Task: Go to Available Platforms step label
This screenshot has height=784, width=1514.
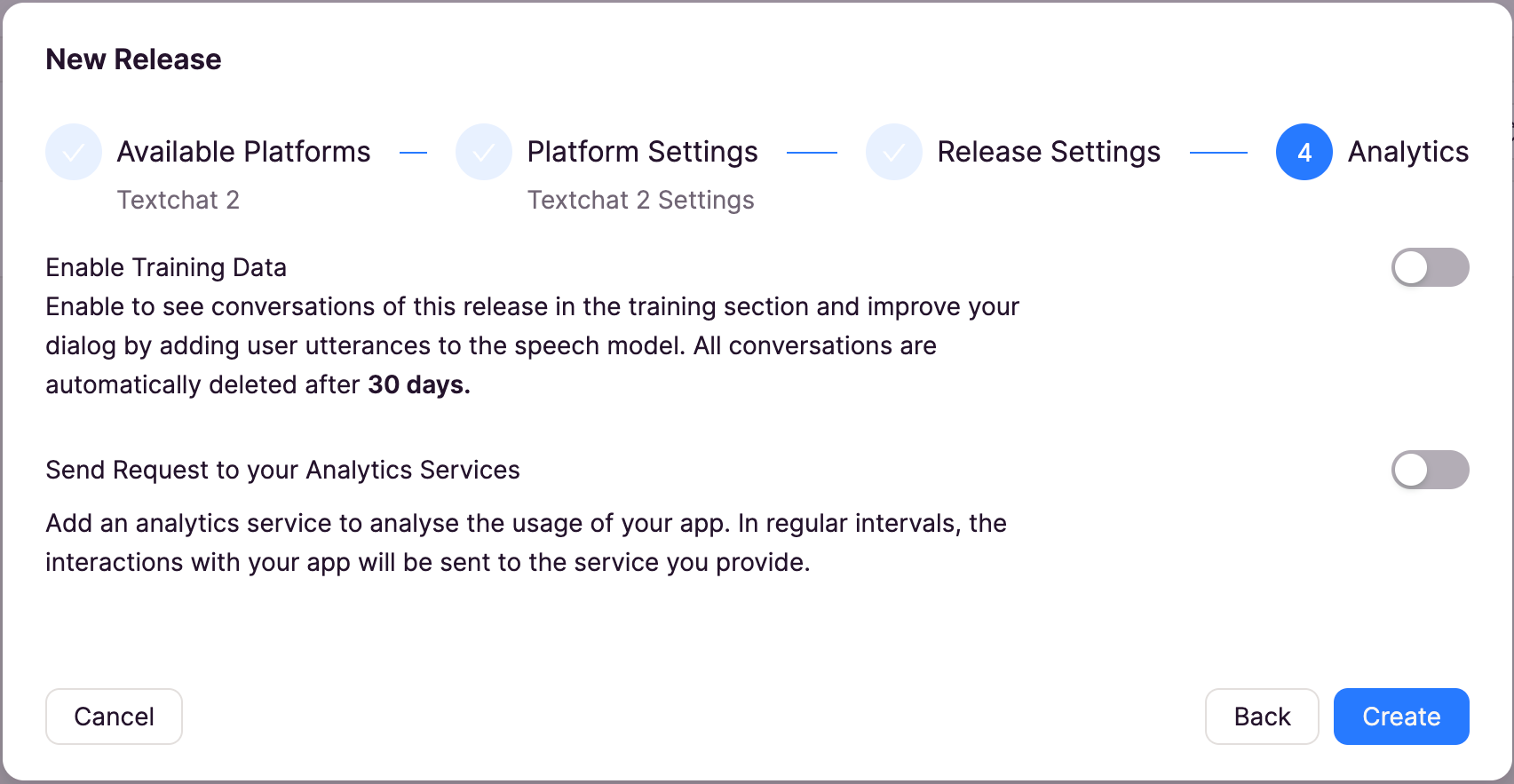Action: coord(243,152)
